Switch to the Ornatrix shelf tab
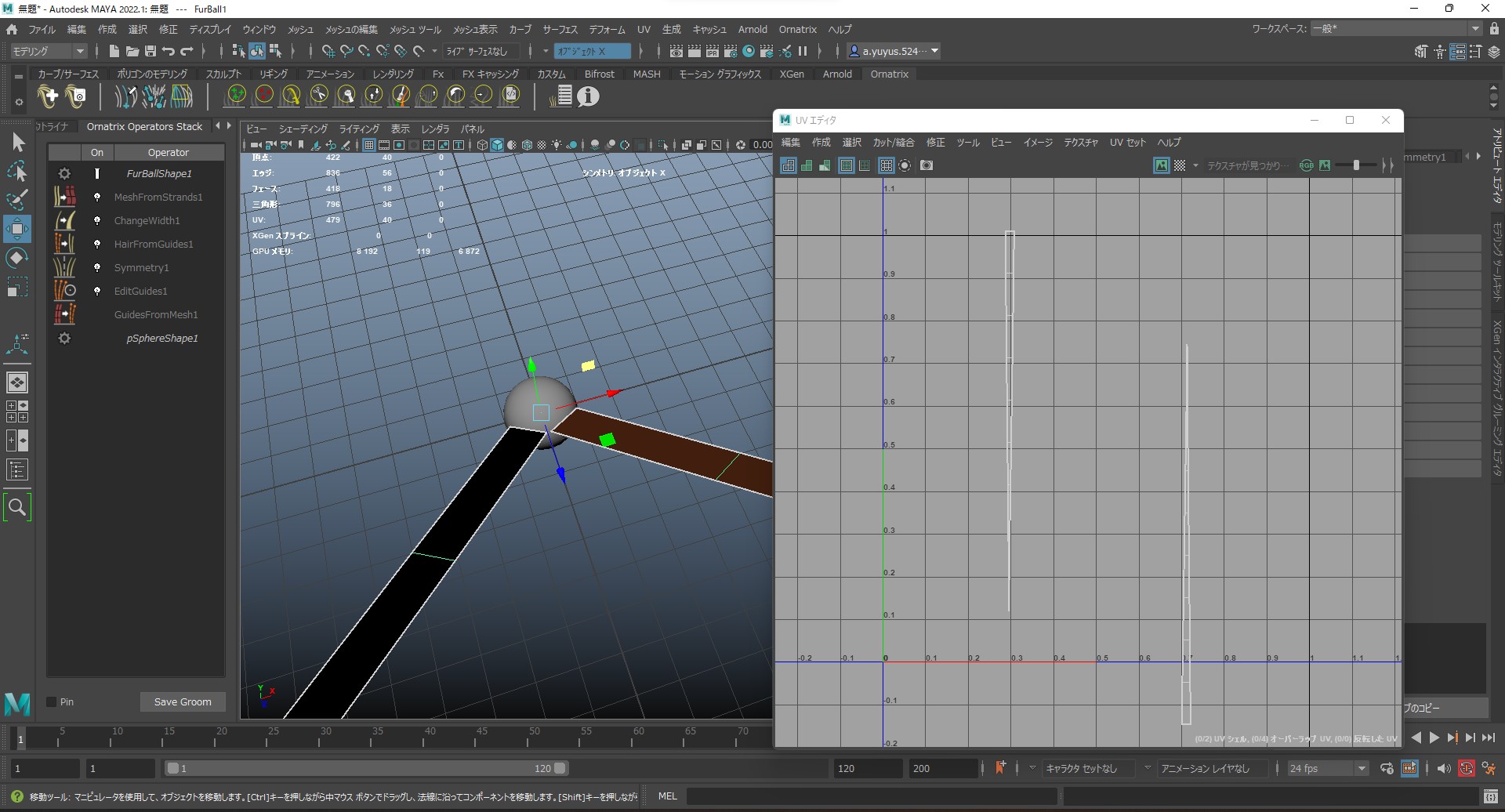 click(889, 74)
